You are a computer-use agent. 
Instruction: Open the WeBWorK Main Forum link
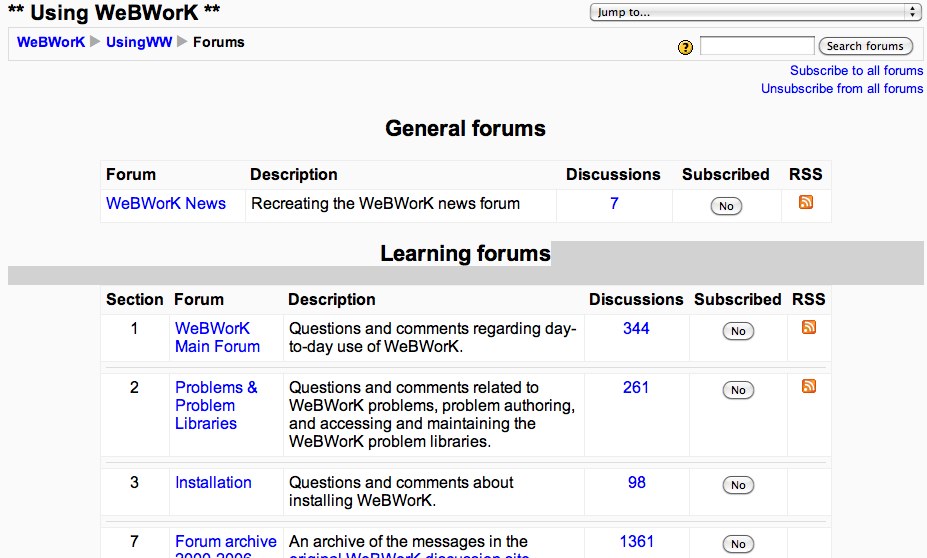coord(217,338)
